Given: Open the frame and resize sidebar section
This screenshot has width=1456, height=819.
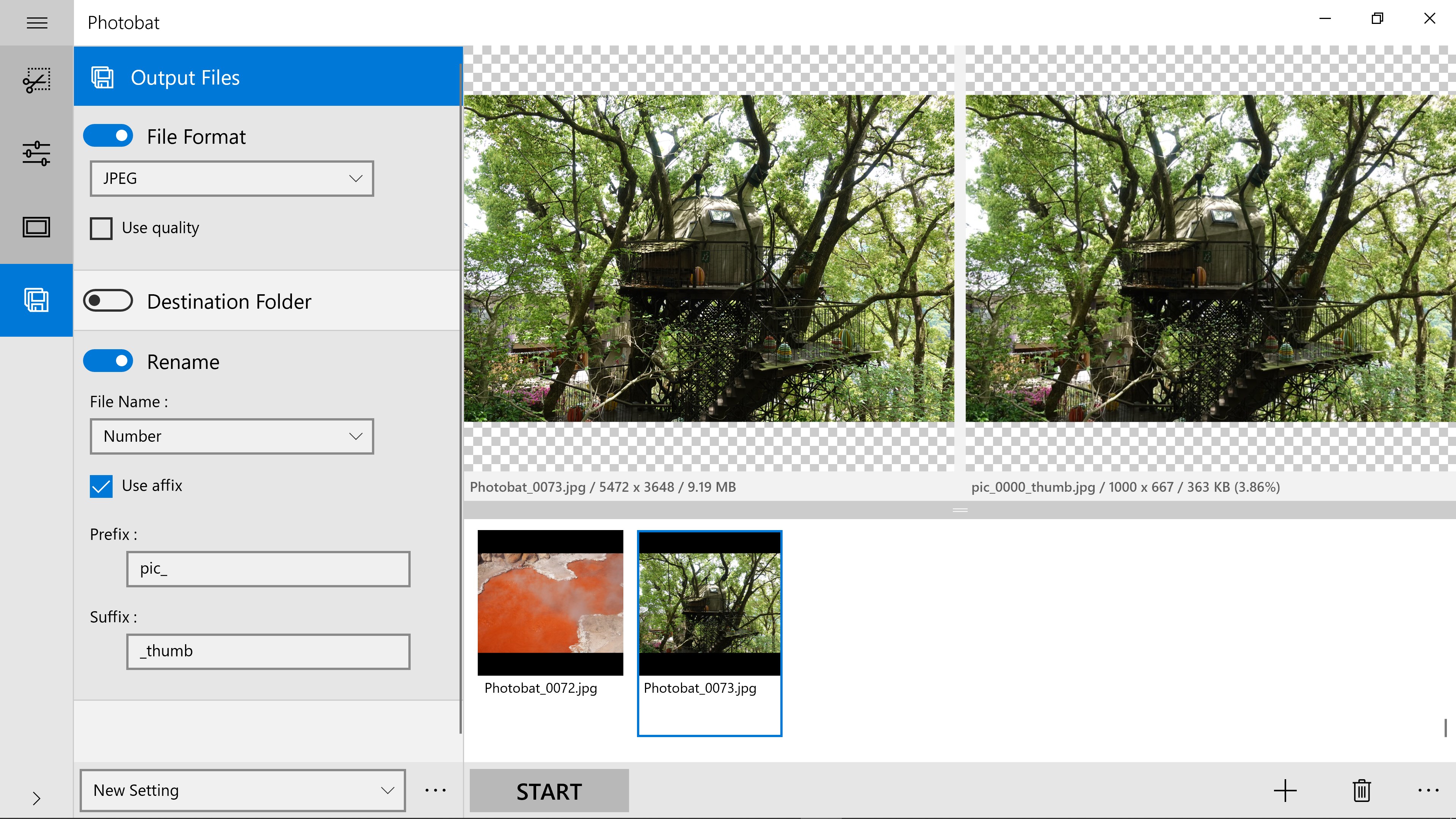Looking at the screenshot, I should [x=37, y=227].
